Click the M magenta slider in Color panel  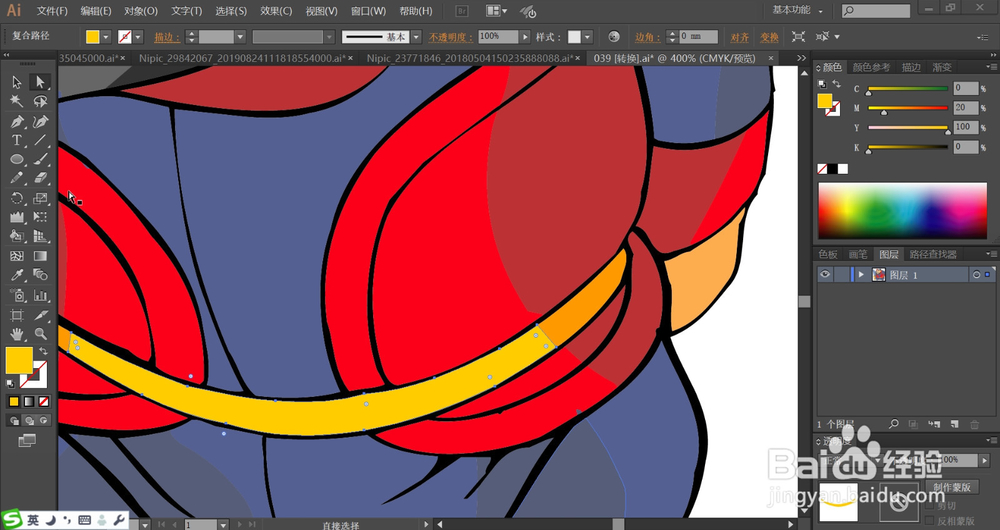(908, 108)
